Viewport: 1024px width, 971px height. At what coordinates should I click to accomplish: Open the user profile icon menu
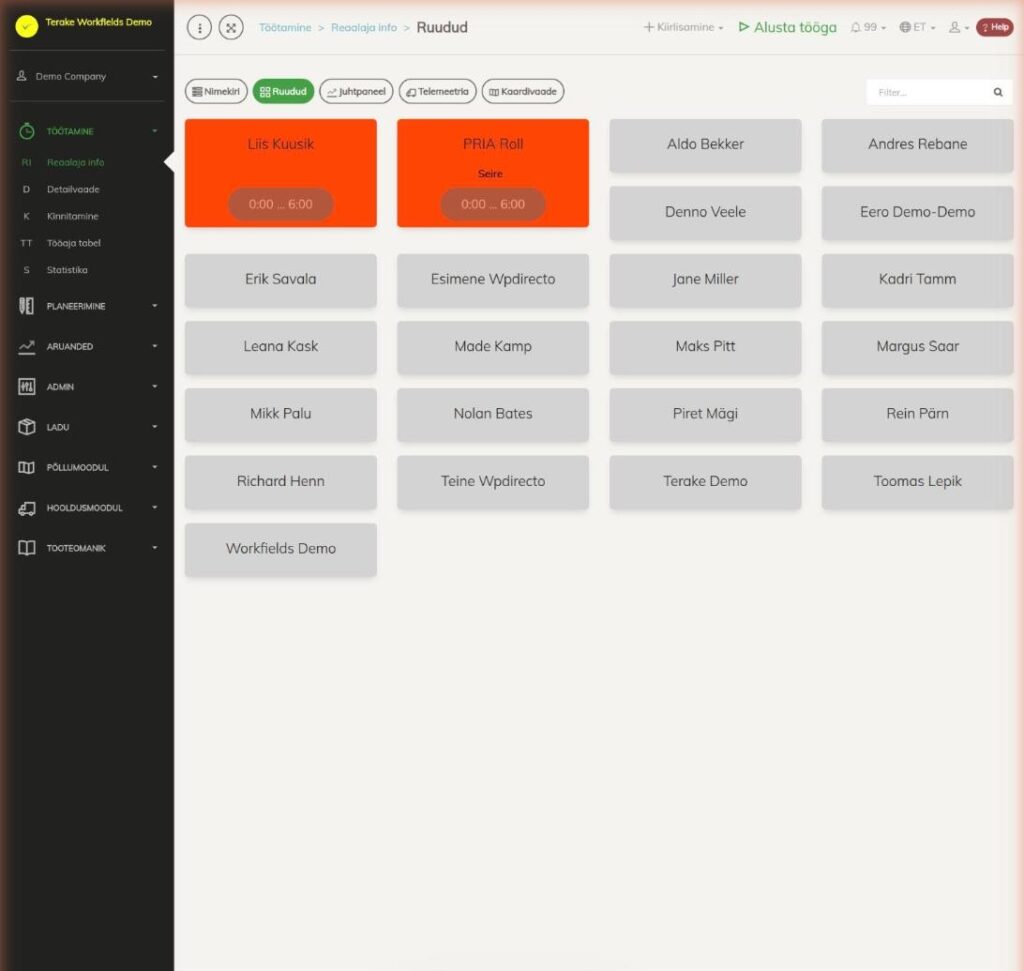pyautogui.click(x=958, y=27)
